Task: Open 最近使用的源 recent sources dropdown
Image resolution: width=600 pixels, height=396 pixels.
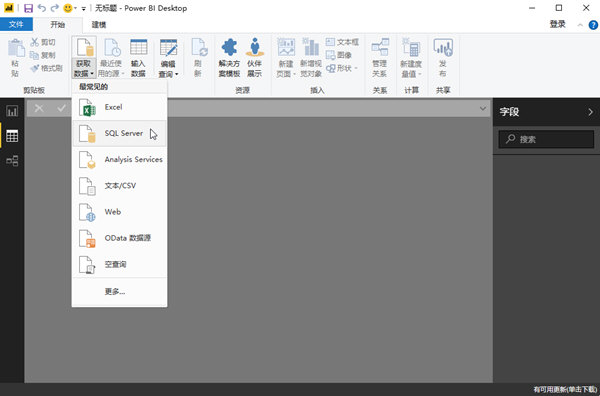Action: (x=111, y=57)
